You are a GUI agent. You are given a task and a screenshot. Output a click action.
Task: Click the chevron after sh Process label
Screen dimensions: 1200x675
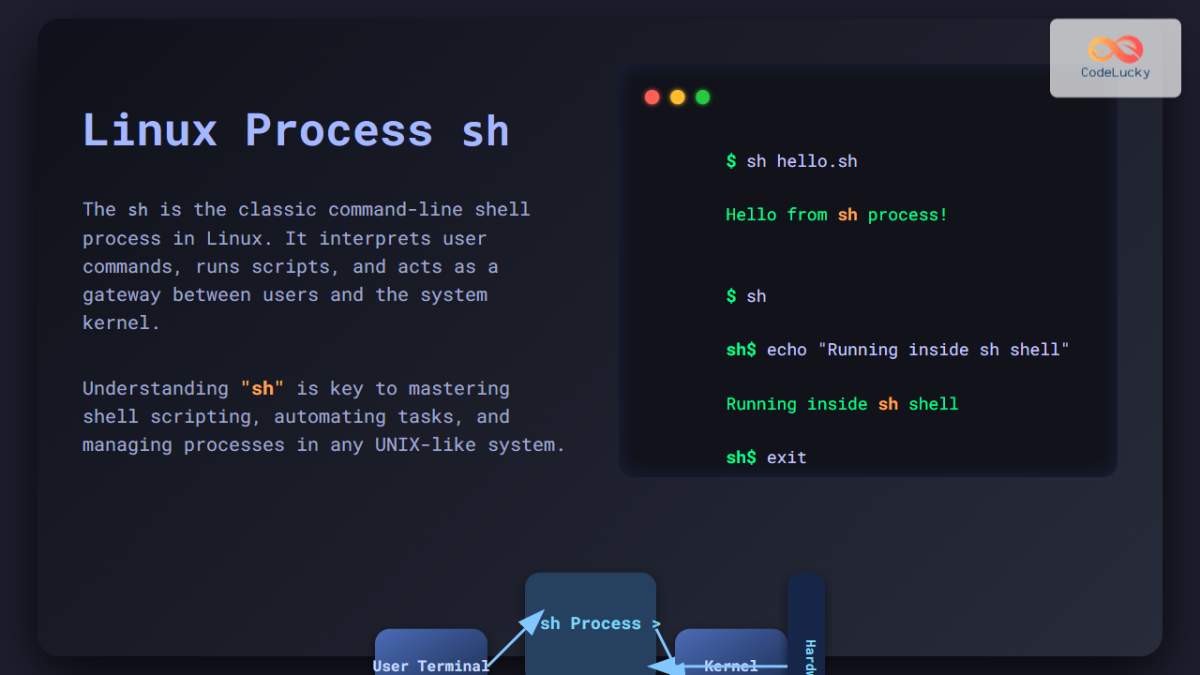coord(656,623)
